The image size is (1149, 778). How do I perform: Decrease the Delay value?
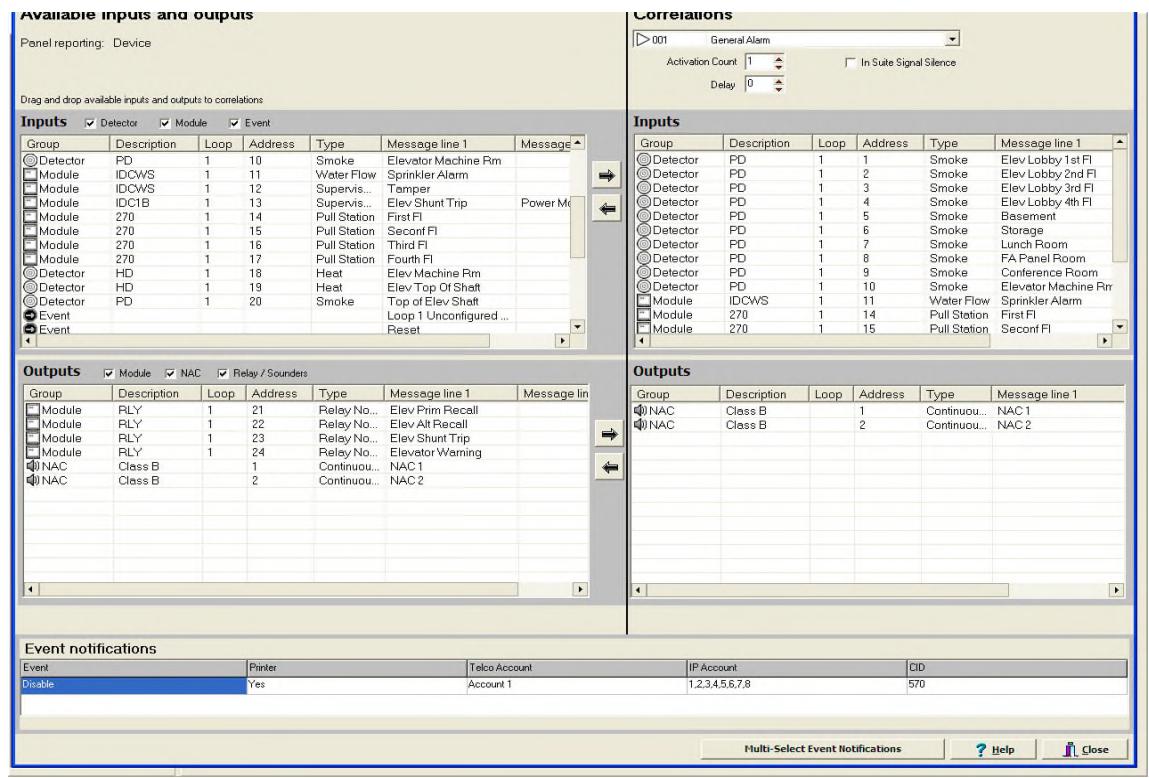[x=778, y=89]
